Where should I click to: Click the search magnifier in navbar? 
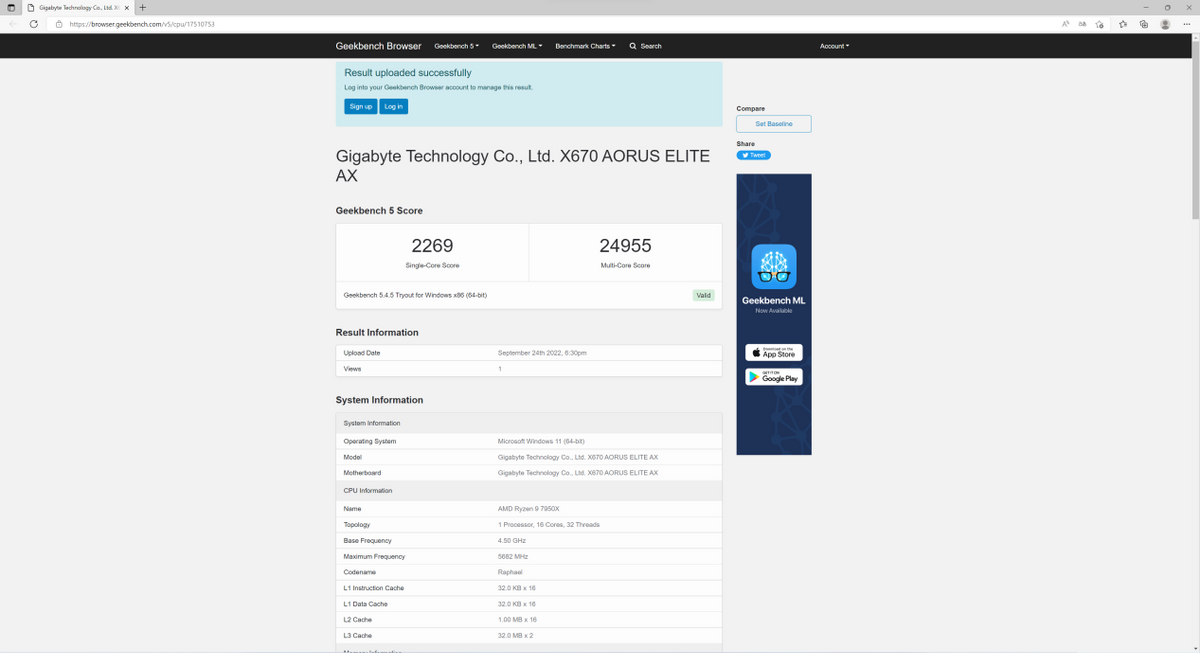pyautogui.click(x=633, y=46)
